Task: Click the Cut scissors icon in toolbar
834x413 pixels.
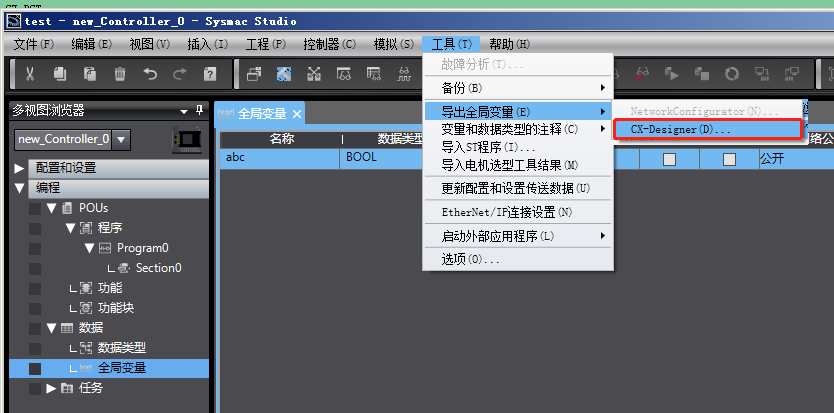Action: coord(30,74)
